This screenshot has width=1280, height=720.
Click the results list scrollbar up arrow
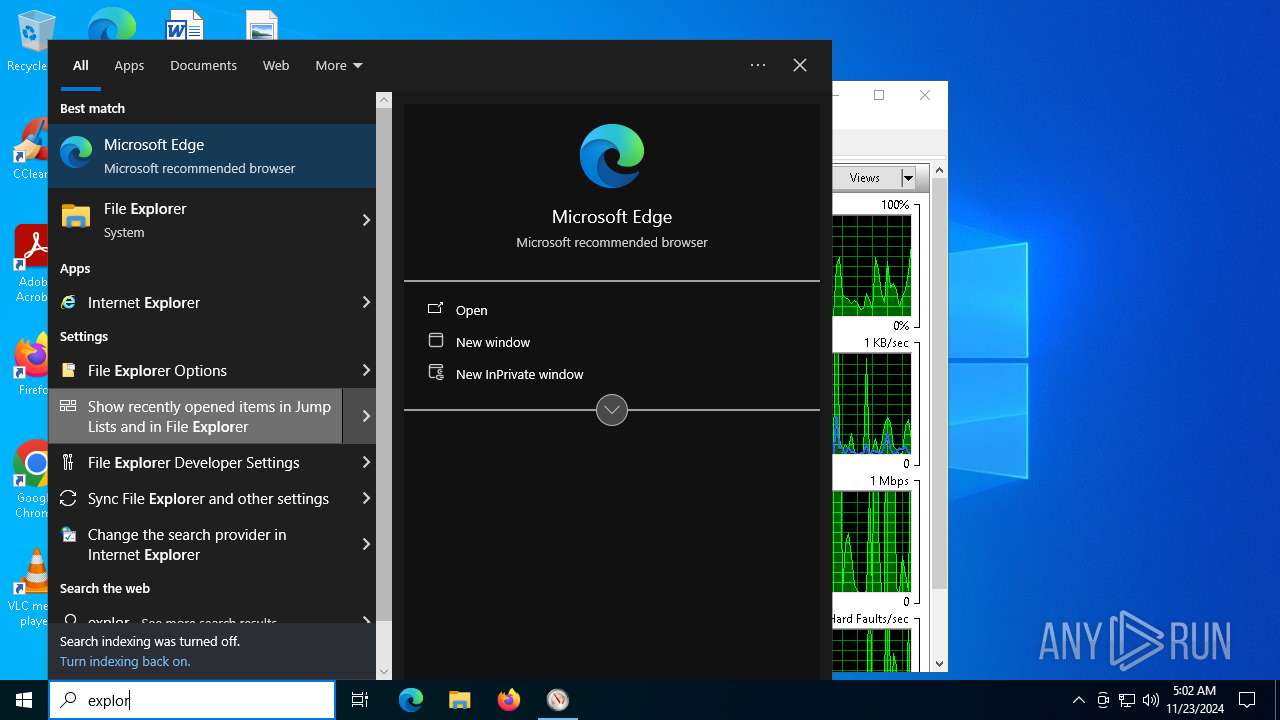pyautogui.click(x=384, y=100)
